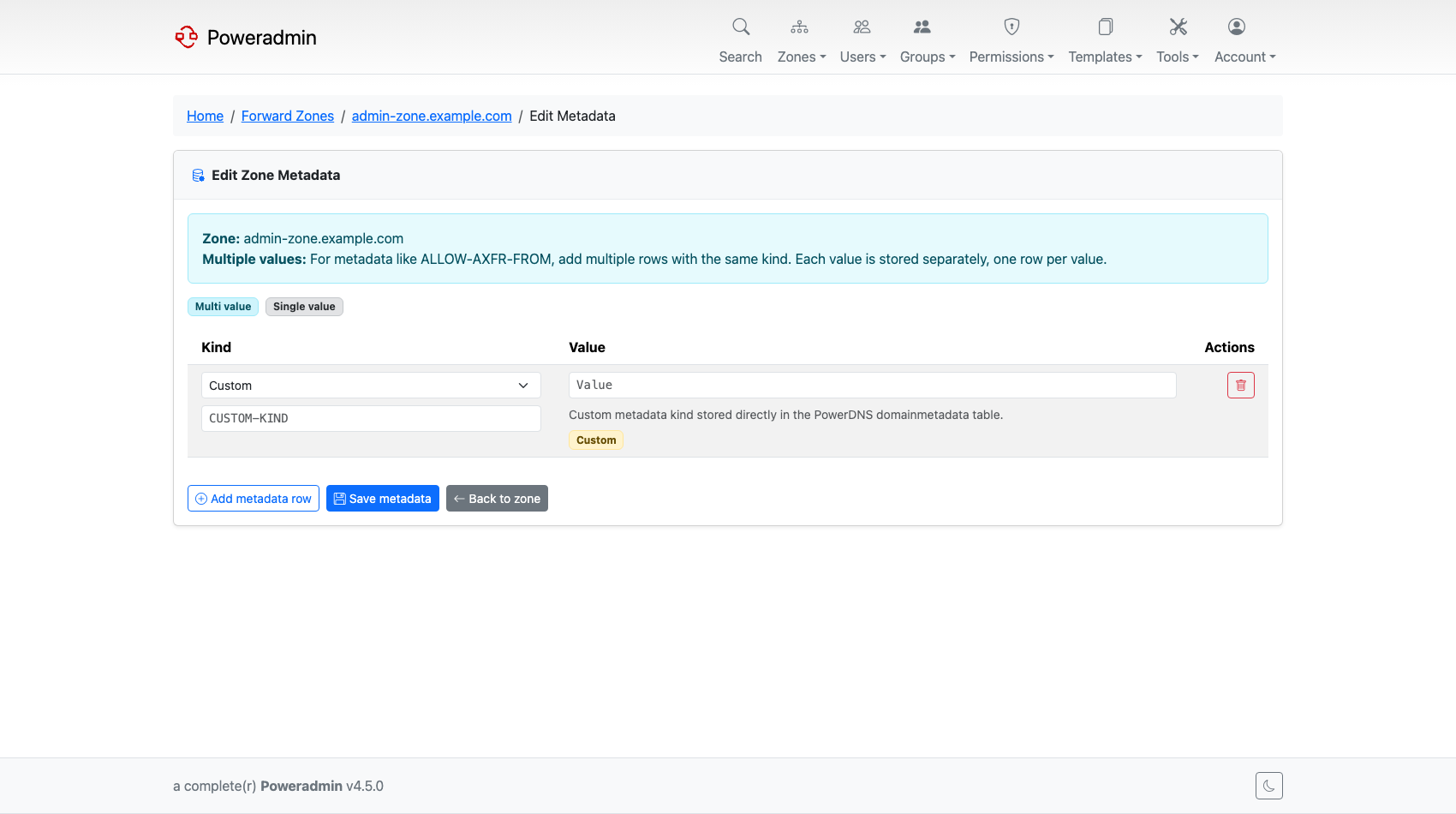Open the Account dropdown
This screenshot has width=1456, height=814.
pos(1245,57)
